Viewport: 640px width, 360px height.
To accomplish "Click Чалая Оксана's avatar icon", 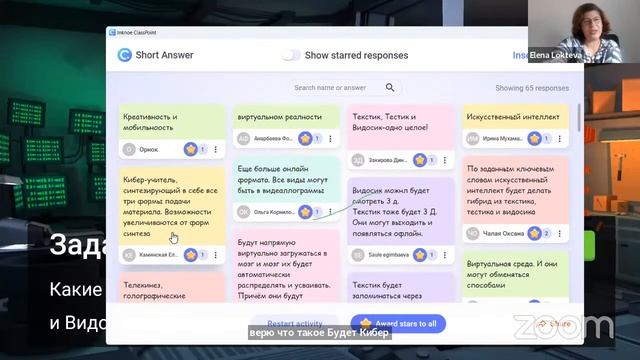I will [x=473, y=233].
